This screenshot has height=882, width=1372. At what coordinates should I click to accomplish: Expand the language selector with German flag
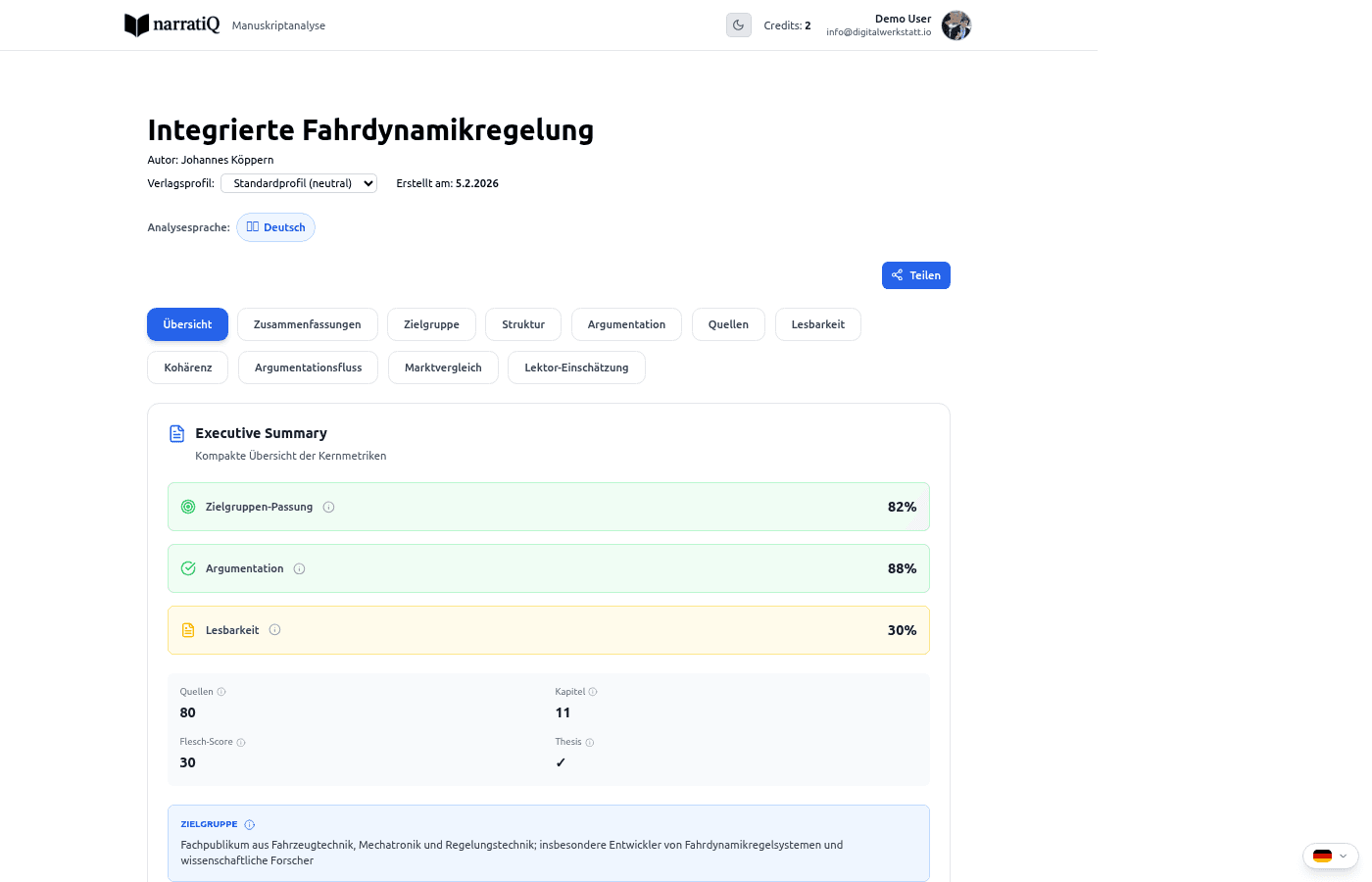click(1330, 856)
